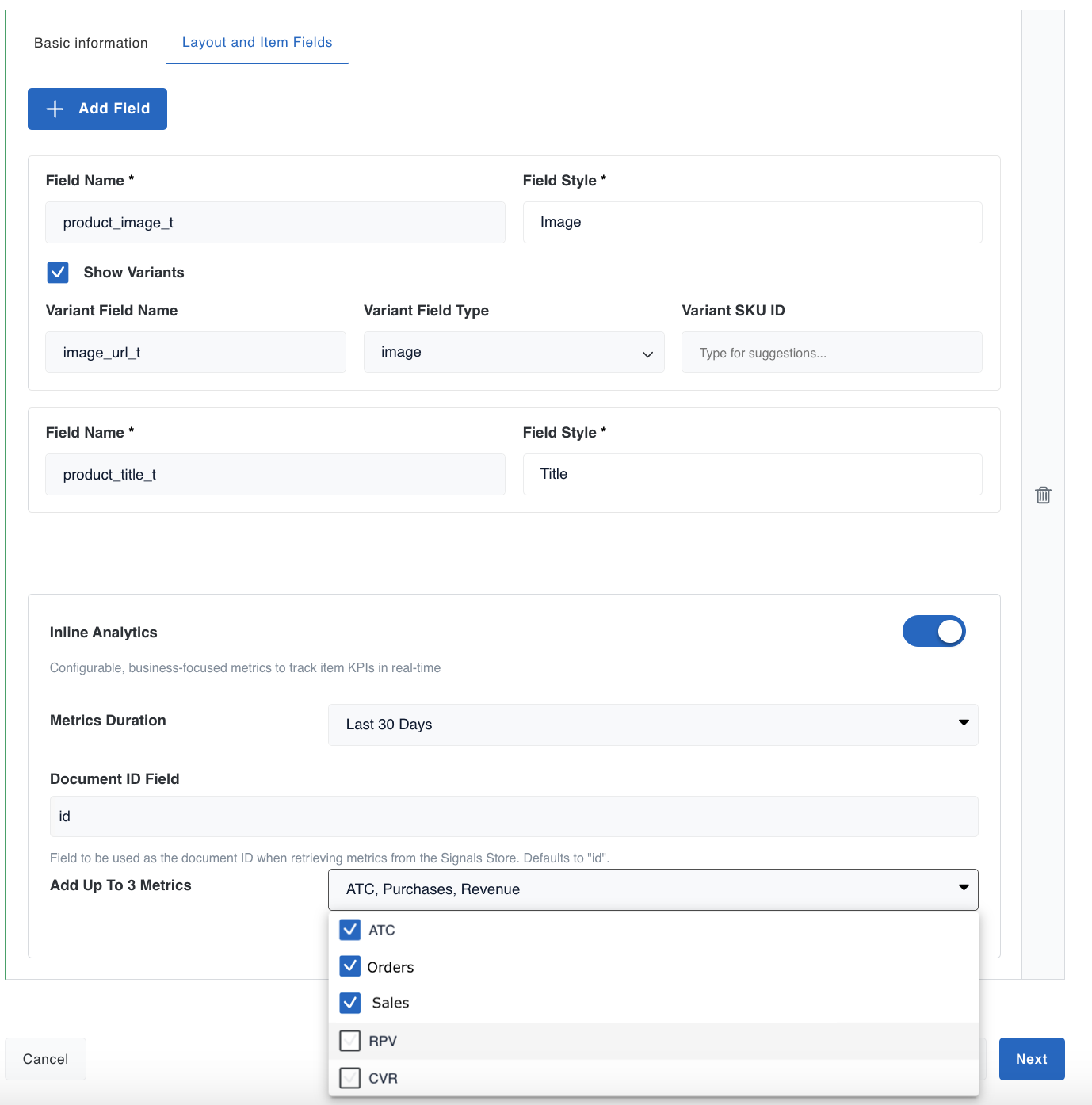Uncheck the Sales metric option
This screenshot has width=1092, height=1105.
349,1003
